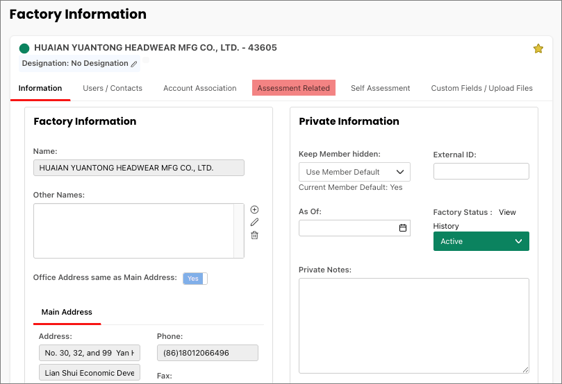Click the View History link
The width and height of the screenshot is (562, 384).
507,212
